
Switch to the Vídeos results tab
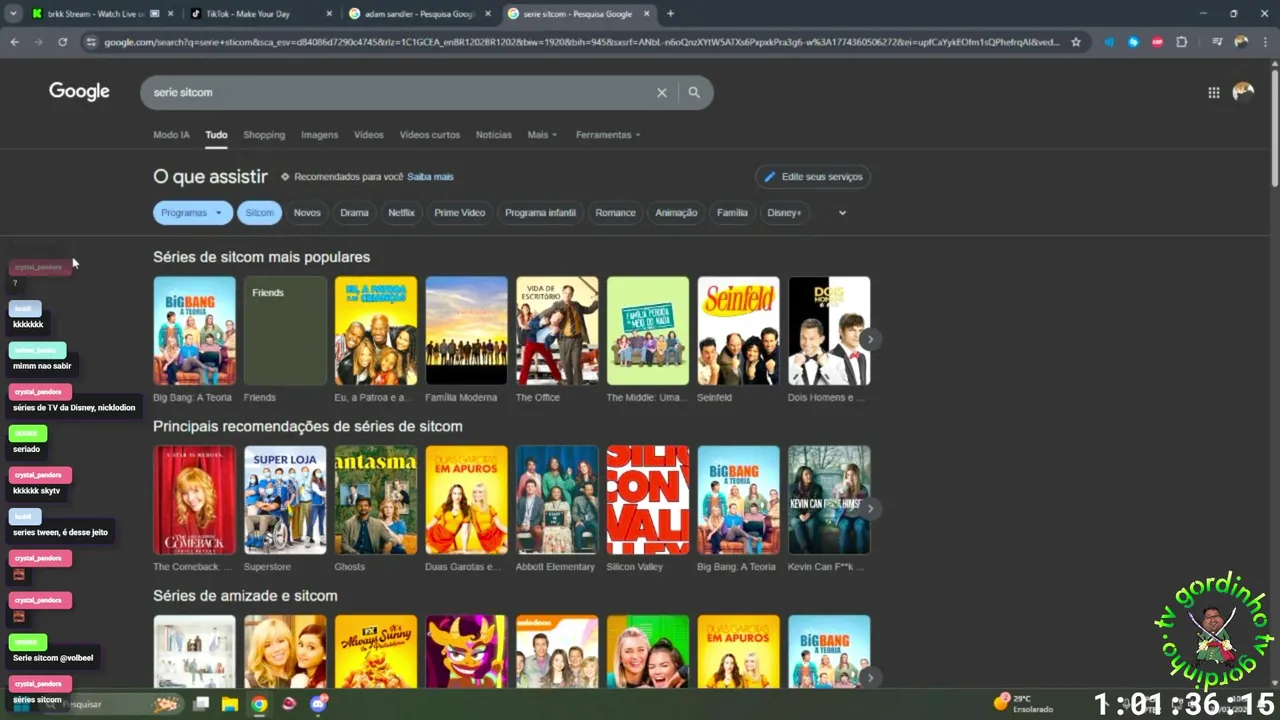[x=369, y=135]
